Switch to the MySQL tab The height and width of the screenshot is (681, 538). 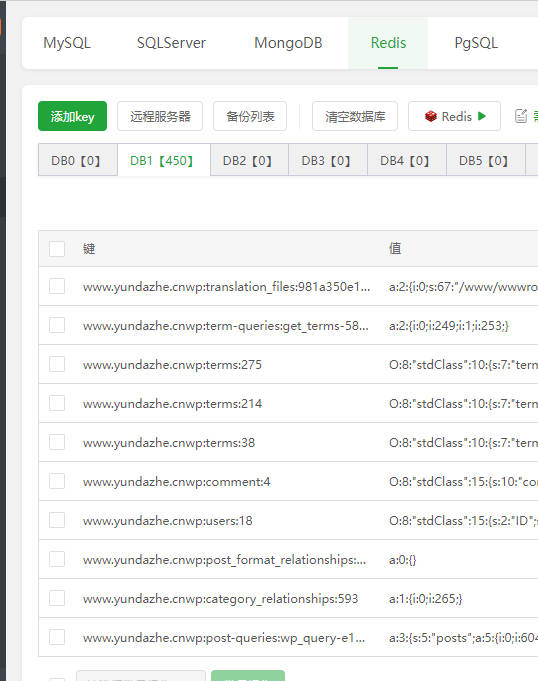click(x=67, y=43)
